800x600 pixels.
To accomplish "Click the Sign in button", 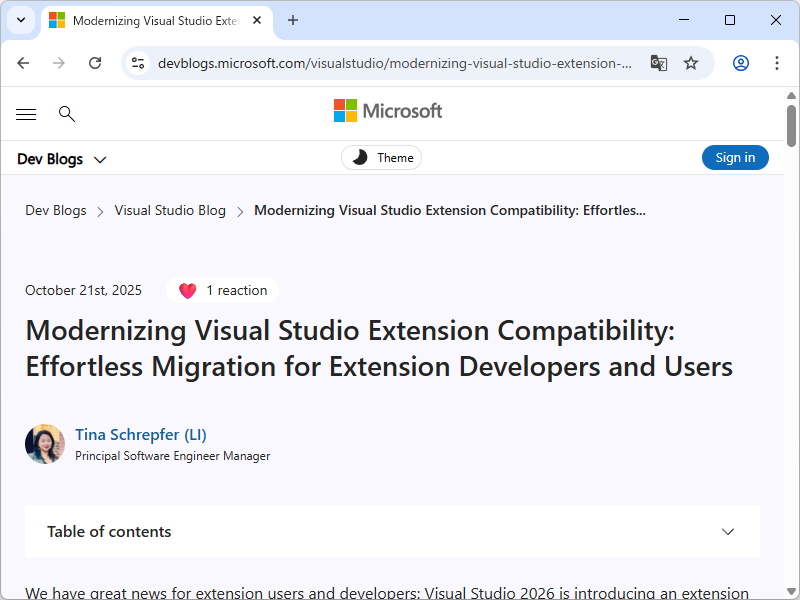I will pyautogui.click(x=735, y=157).
